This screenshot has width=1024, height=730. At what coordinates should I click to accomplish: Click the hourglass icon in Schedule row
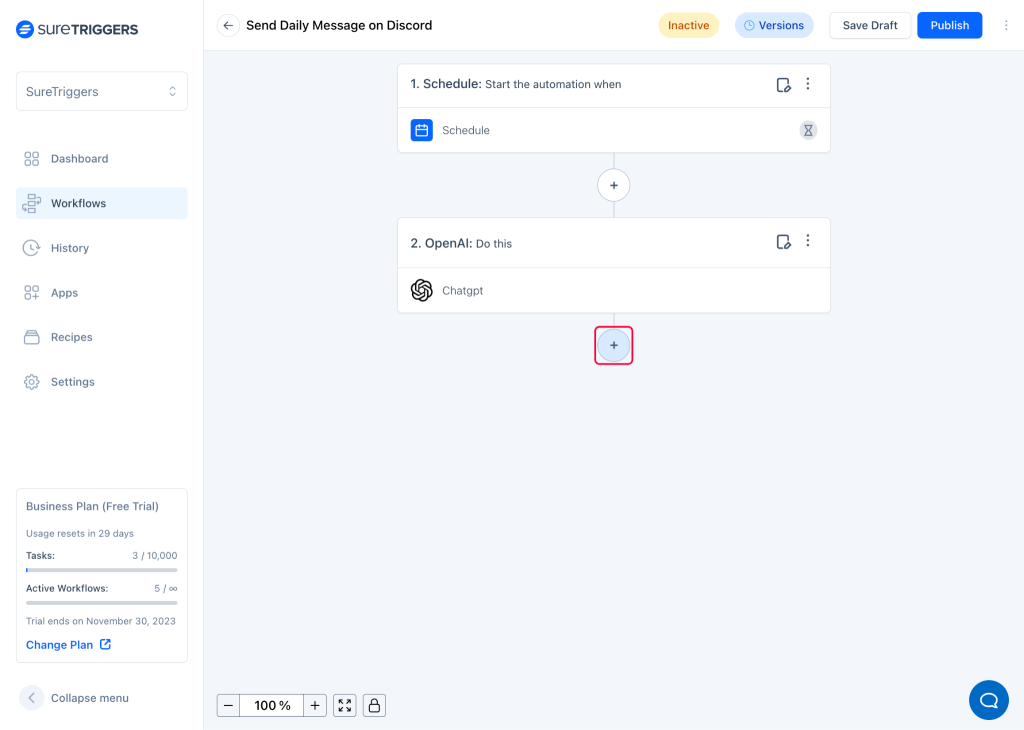click(808, 130)
